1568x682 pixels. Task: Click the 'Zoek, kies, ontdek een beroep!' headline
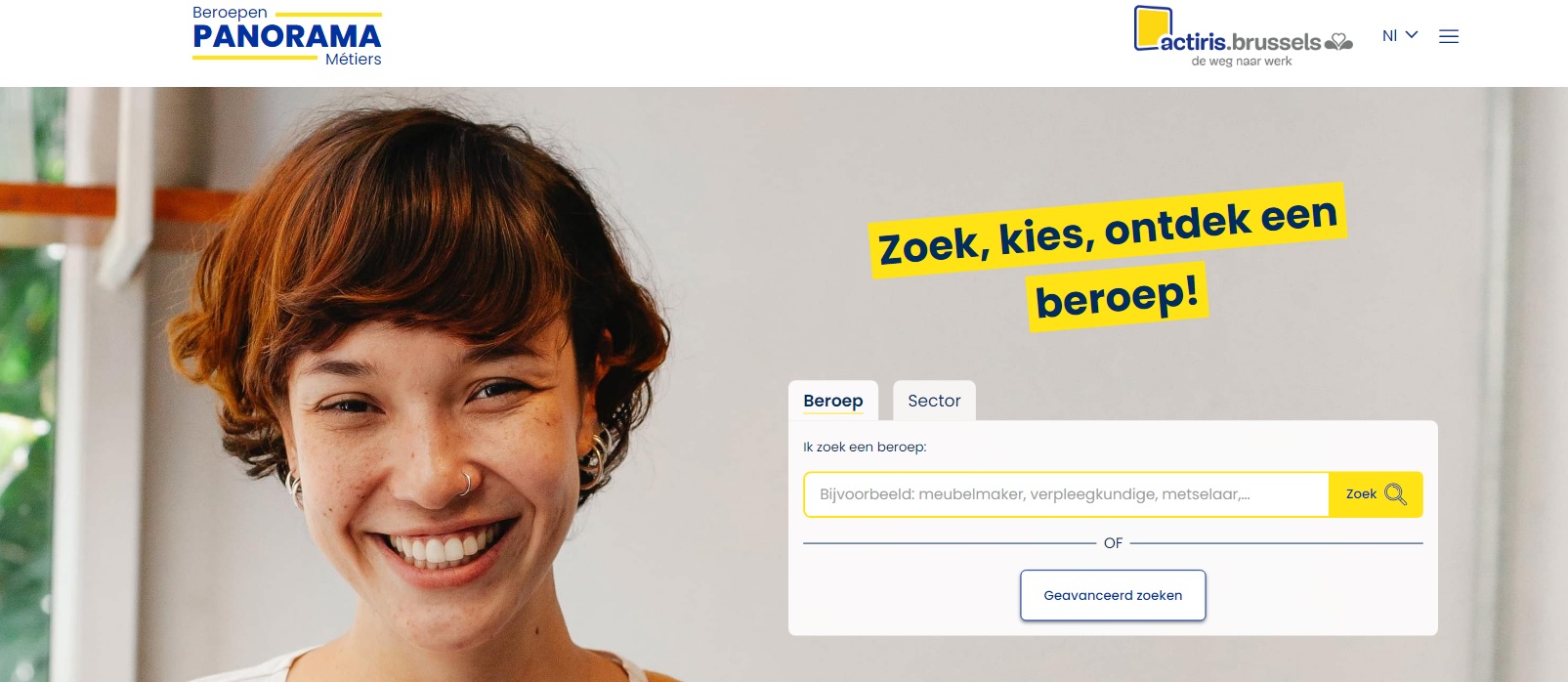click(1108, 258)
